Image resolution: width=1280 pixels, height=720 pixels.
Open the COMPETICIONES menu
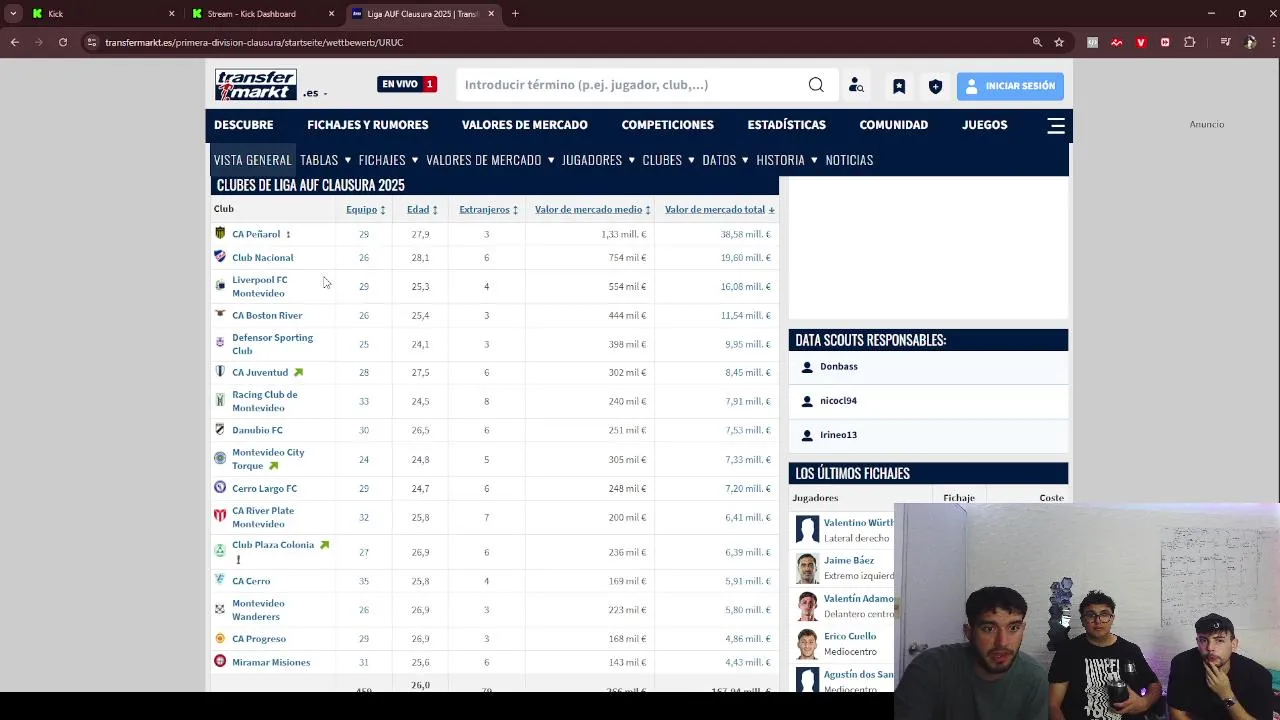point(667,125)
